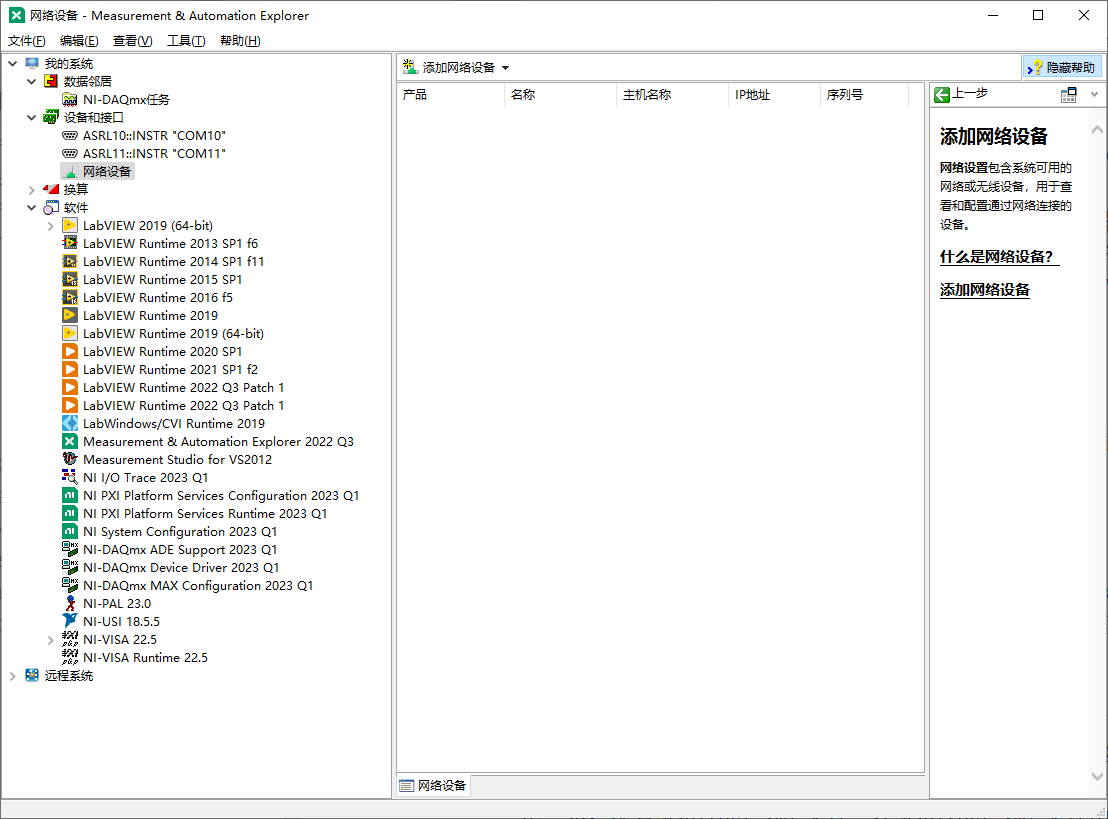
Task: Click the 隐藏帮助 button
Action: 1061,67
